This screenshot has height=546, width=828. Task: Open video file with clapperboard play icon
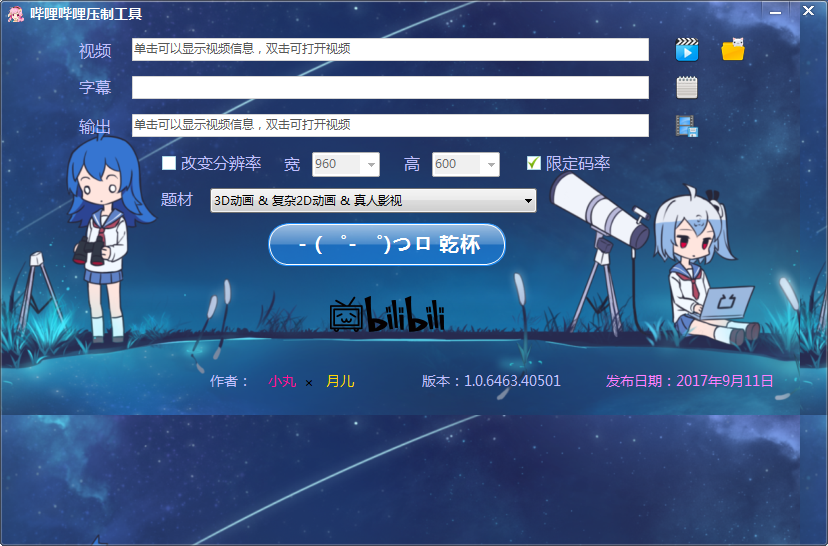686,50
